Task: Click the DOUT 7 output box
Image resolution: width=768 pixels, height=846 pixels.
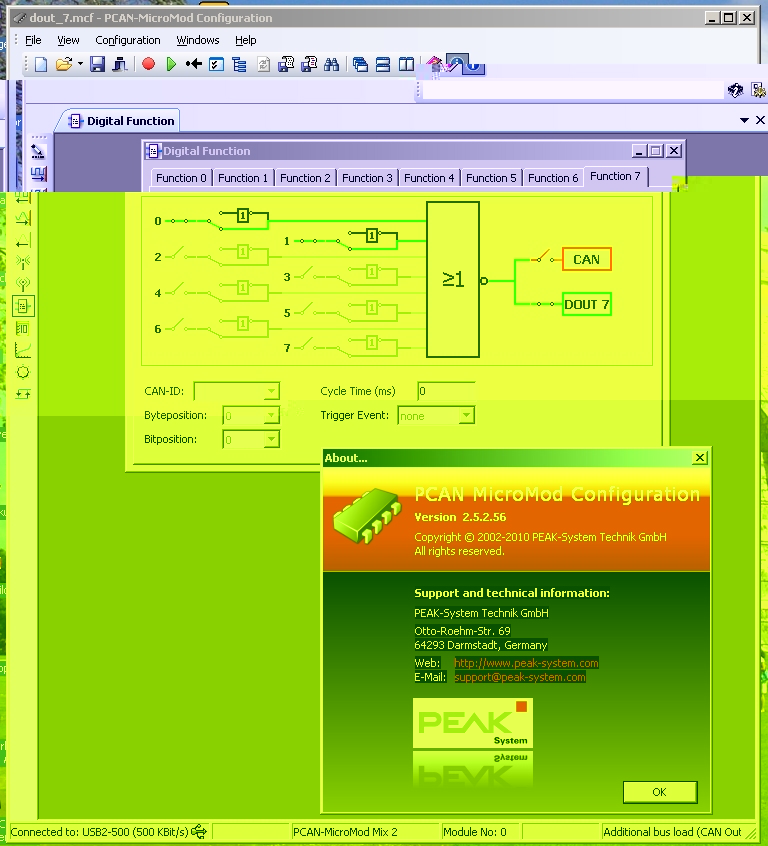Action: 586,304
